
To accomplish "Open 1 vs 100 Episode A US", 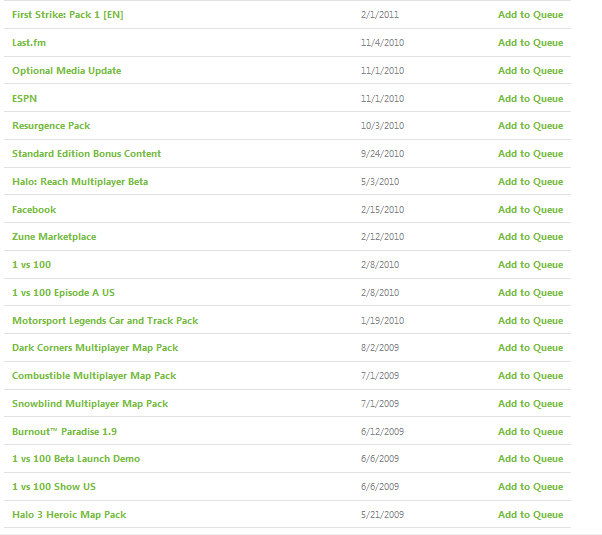I will 63,293.
